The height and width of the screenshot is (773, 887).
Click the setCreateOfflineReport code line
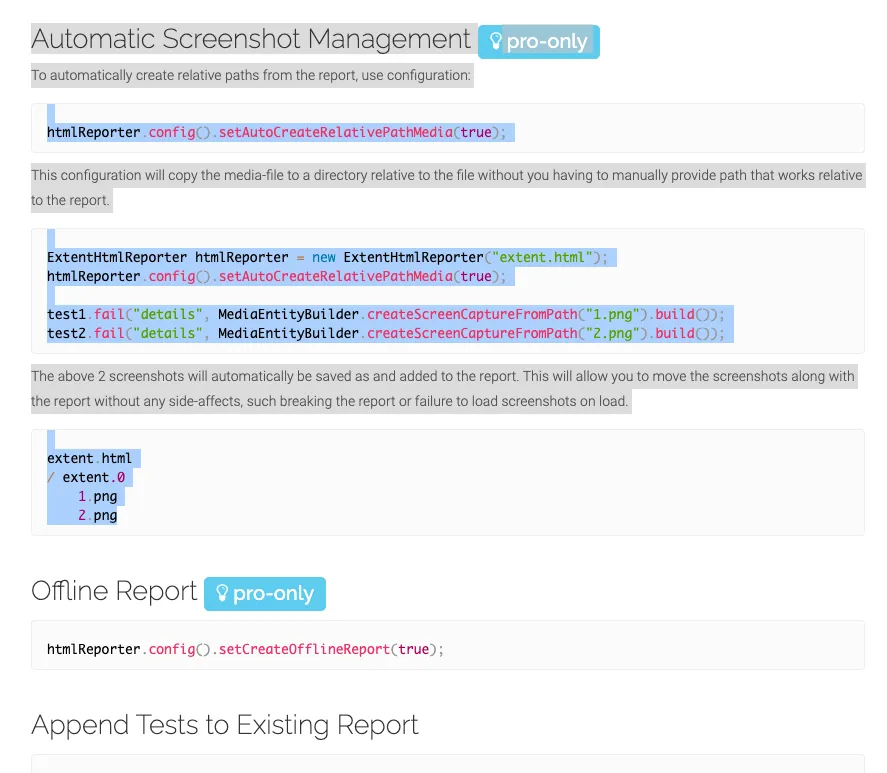245,649
